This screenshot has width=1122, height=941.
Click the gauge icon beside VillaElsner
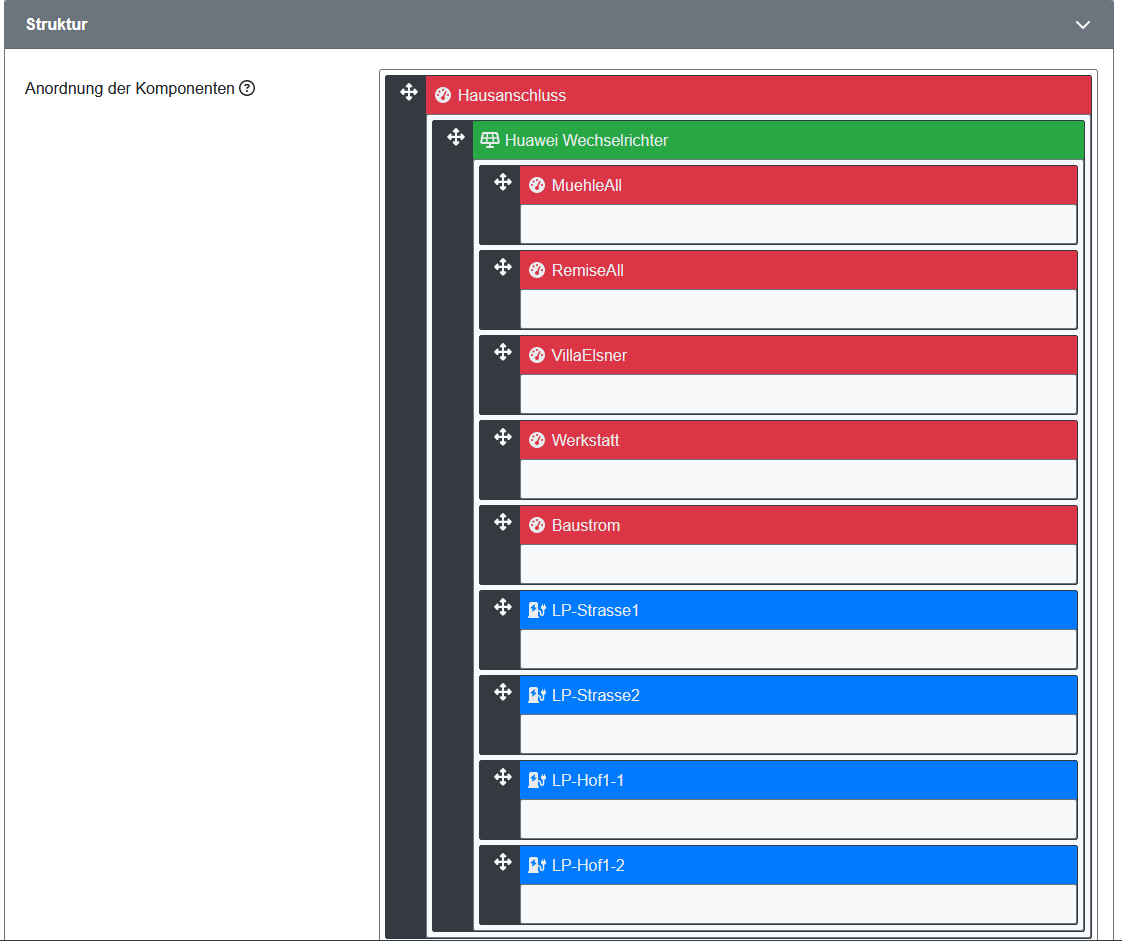[537, 355]
